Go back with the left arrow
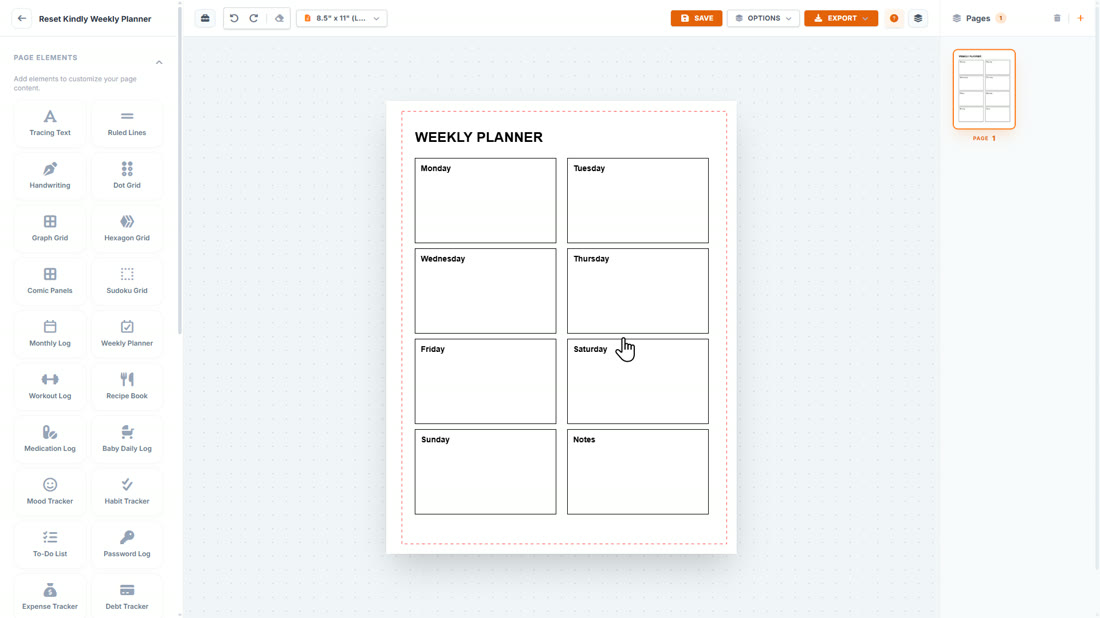The width and height of the screenshot is (1100, 618). tap(22, 18)
